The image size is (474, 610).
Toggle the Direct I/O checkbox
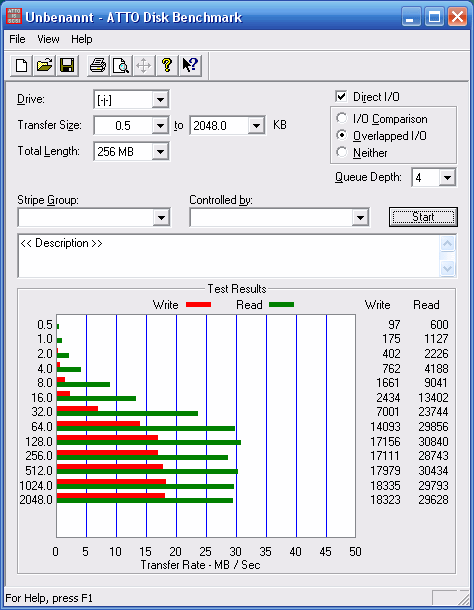click(341, 96)
